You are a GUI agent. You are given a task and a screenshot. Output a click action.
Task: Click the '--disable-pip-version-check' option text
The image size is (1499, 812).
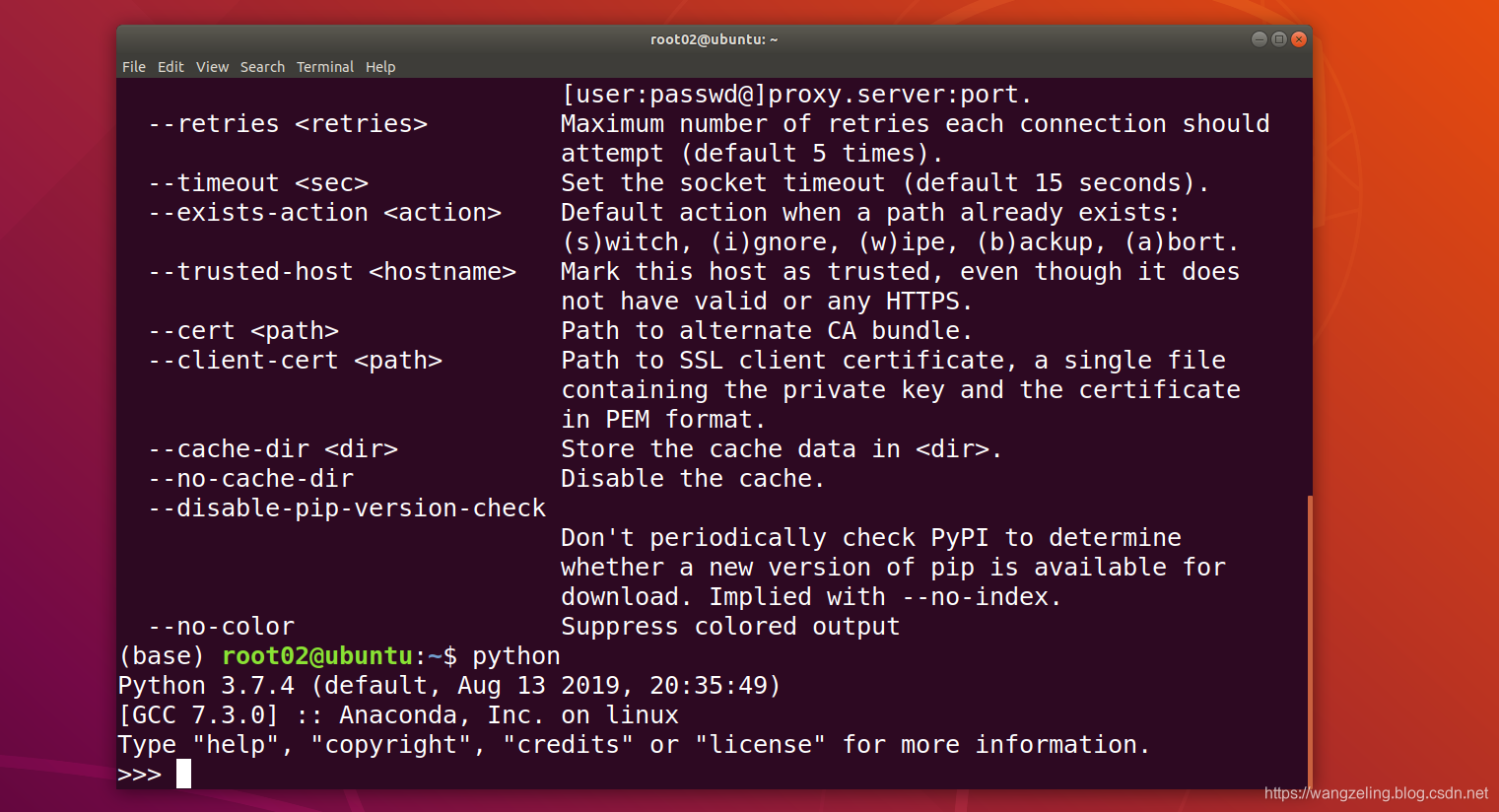347,508
